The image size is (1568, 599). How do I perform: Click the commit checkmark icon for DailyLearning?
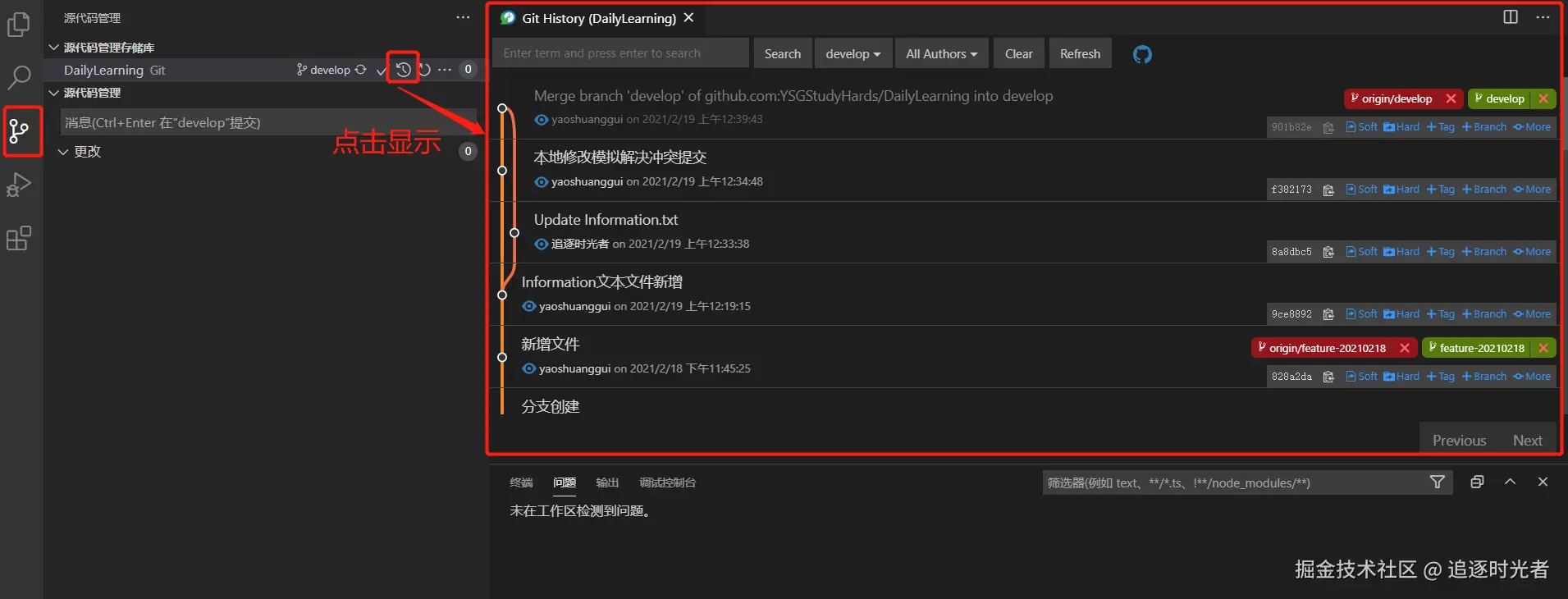point(381,71)
